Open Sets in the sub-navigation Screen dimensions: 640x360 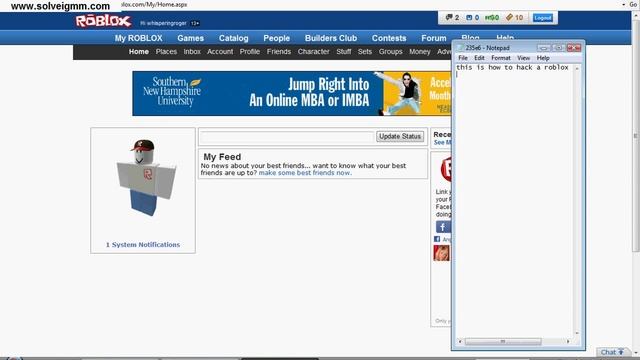click(365, 52)
